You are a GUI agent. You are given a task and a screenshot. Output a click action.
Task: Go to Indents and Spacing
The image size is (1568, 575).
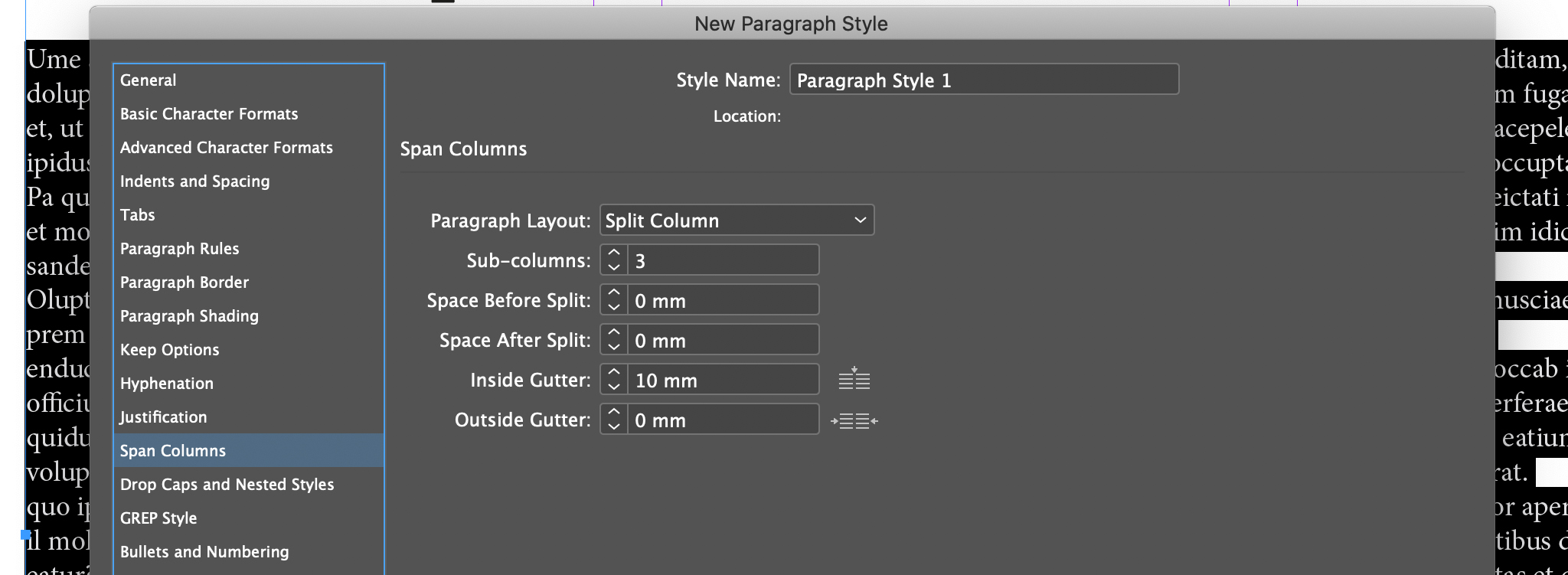coord(194,181)
